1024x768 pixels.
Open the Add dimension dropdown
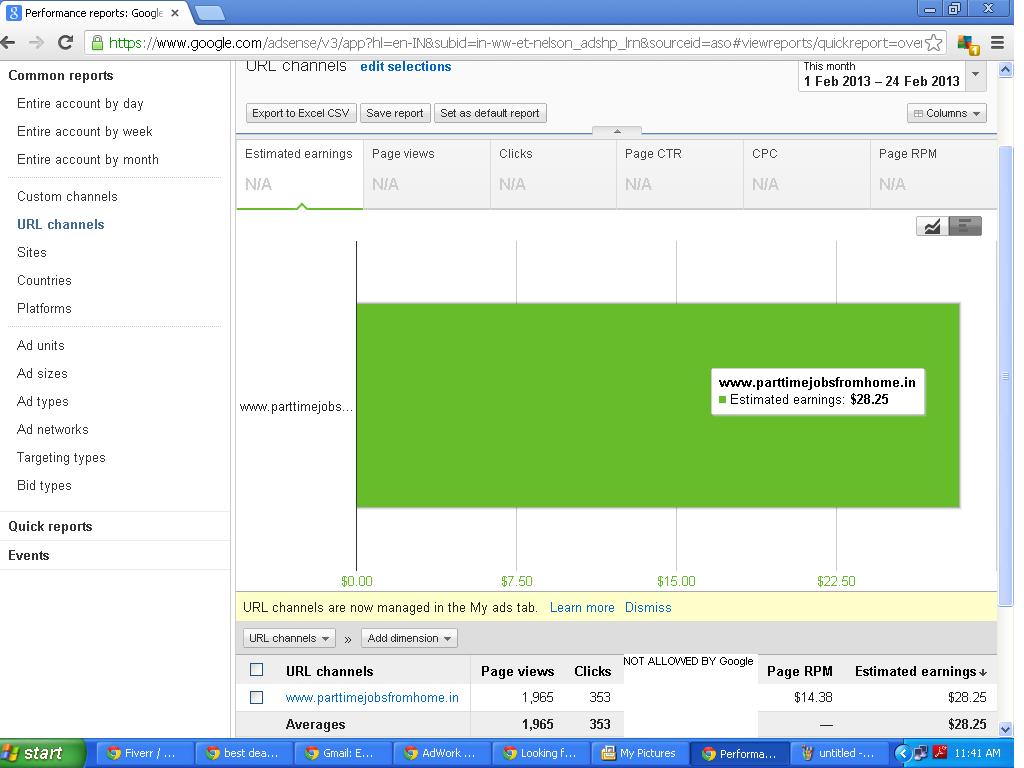coord(409,638)
